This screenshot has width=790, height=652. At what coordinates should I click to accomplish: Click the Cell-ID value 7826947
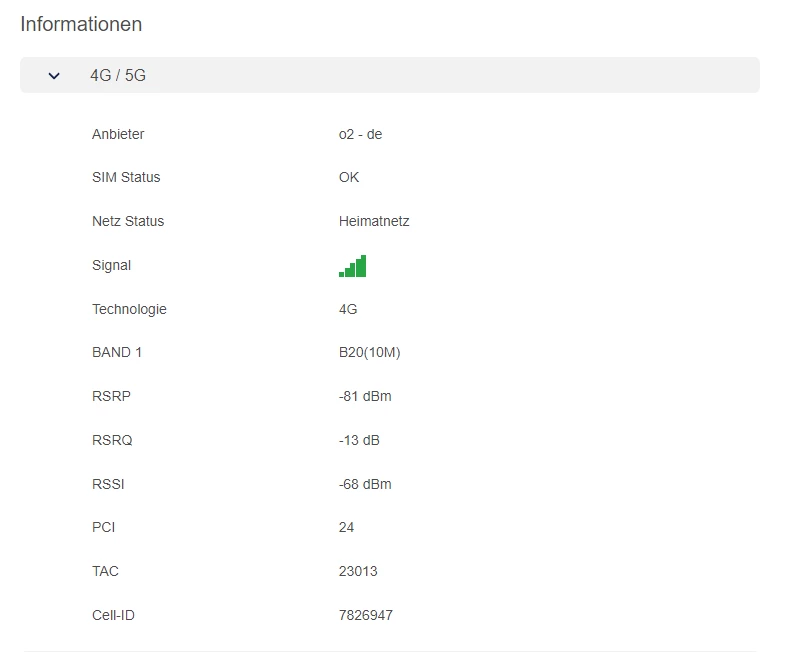coord(365,615)
